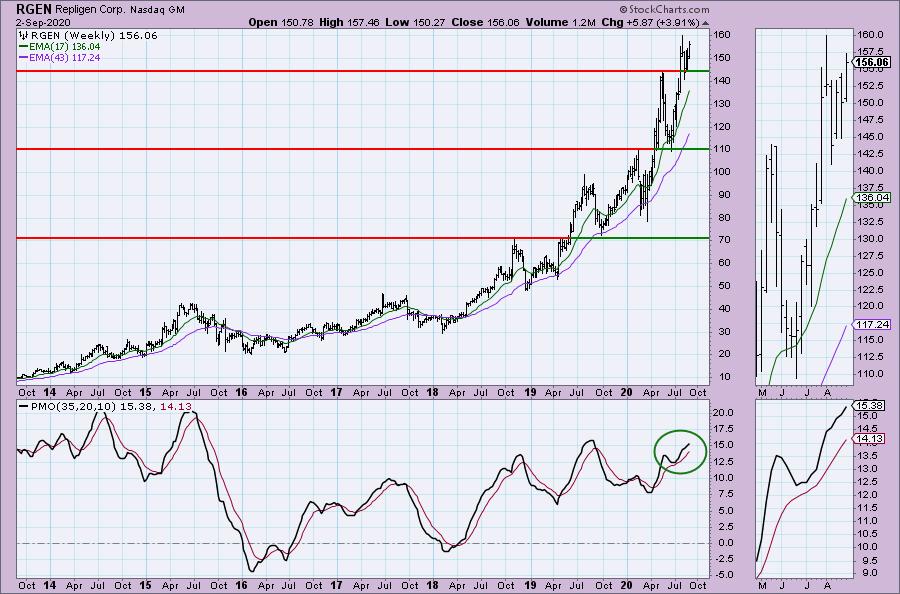Click the black PMO legend line swatch

[x=24, y=406]
